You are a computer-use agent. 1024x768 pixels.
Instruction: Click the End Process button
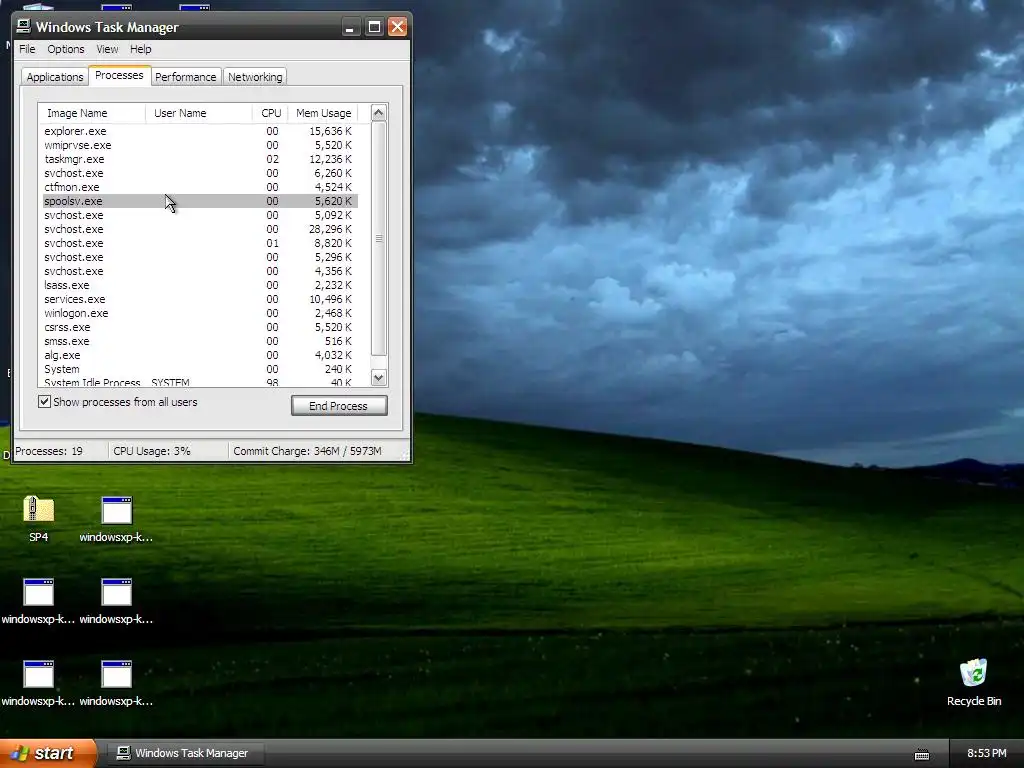tap(339, 406)
